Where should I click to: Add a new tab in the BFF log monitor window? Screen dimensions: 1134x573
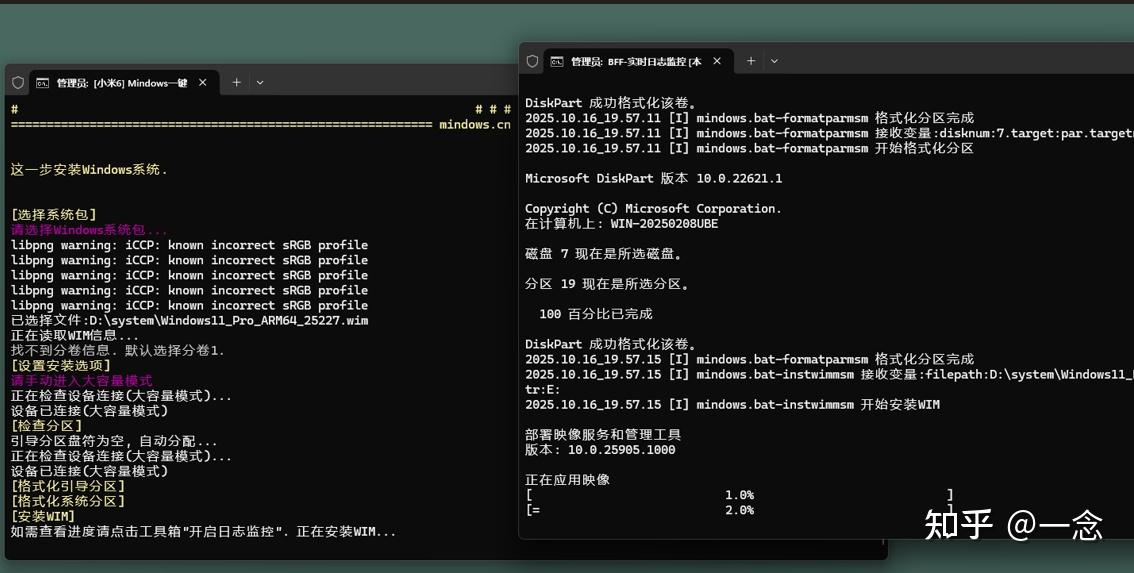751,61
